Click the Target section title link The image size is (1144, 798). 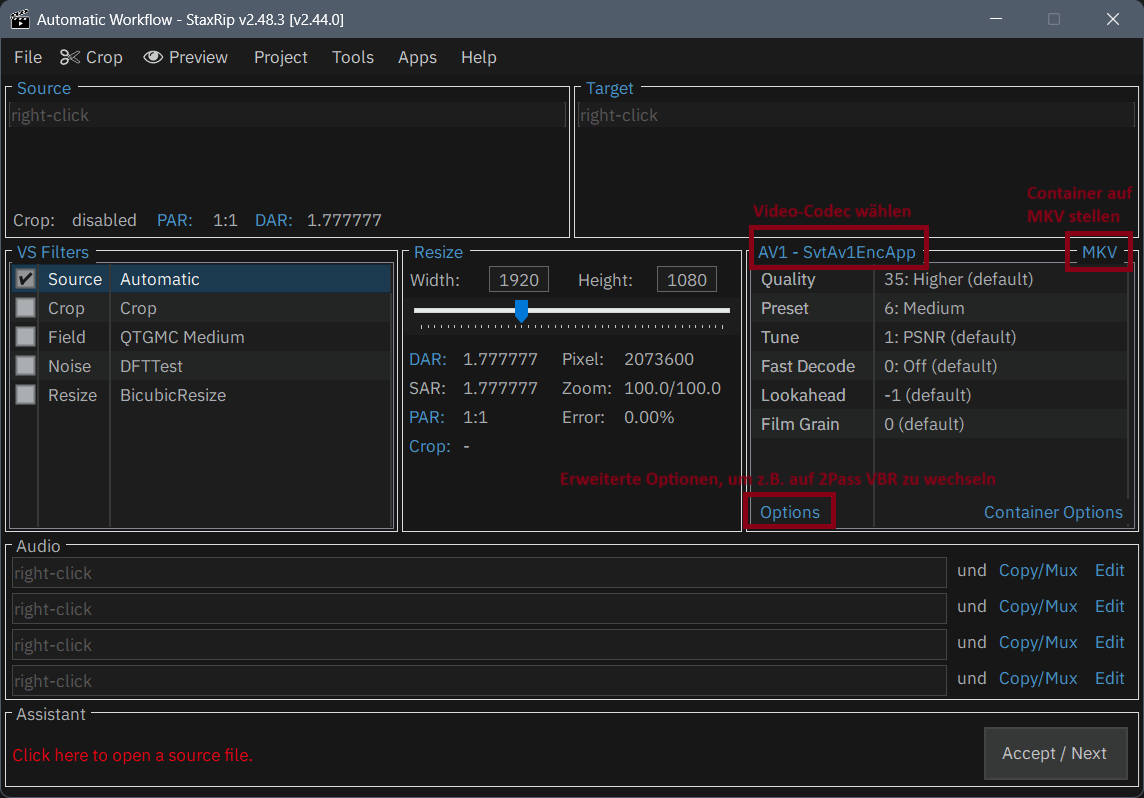coord(609,88)
